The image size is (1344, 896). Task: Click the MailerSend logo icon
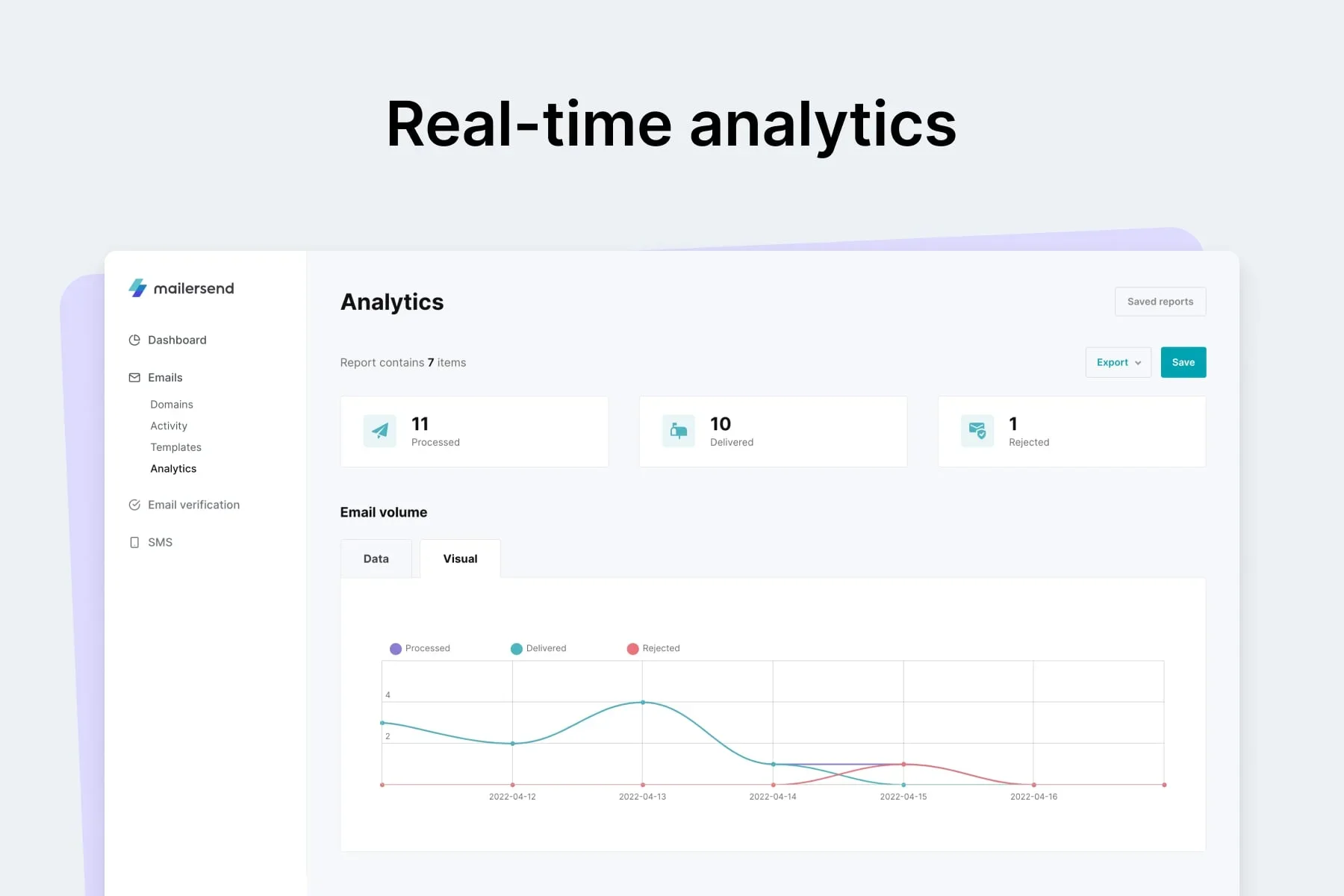tap(137, 287)
